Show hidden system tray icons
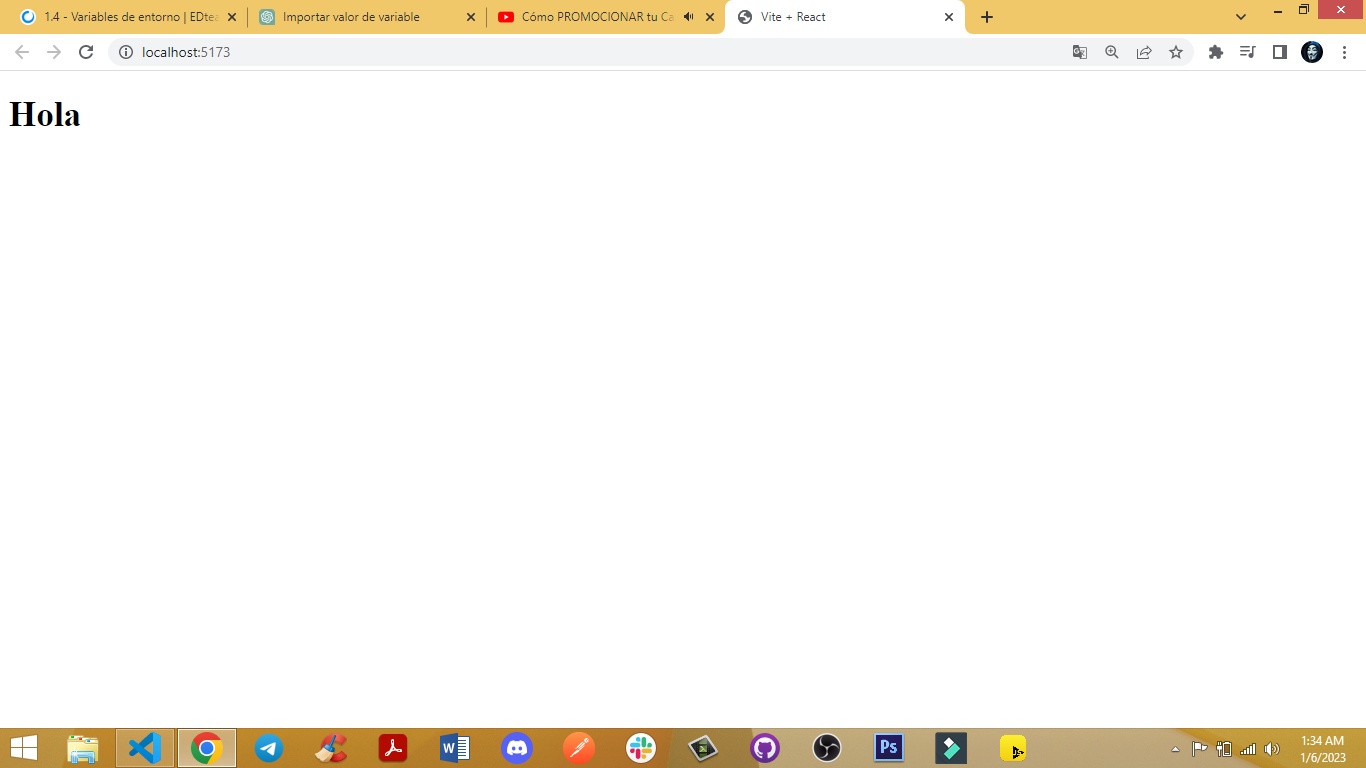 click(1175, 749)
